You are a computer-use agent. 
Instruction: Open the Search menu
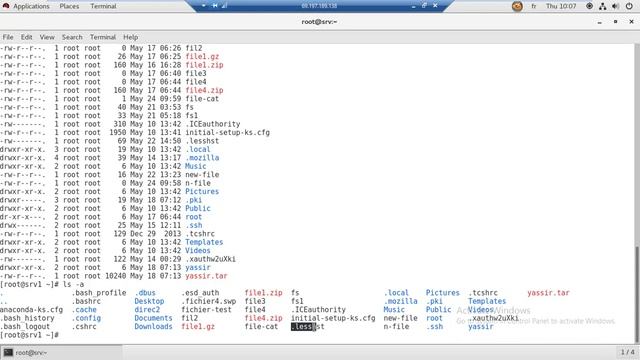pyautogui.click(x=72, y=37)
